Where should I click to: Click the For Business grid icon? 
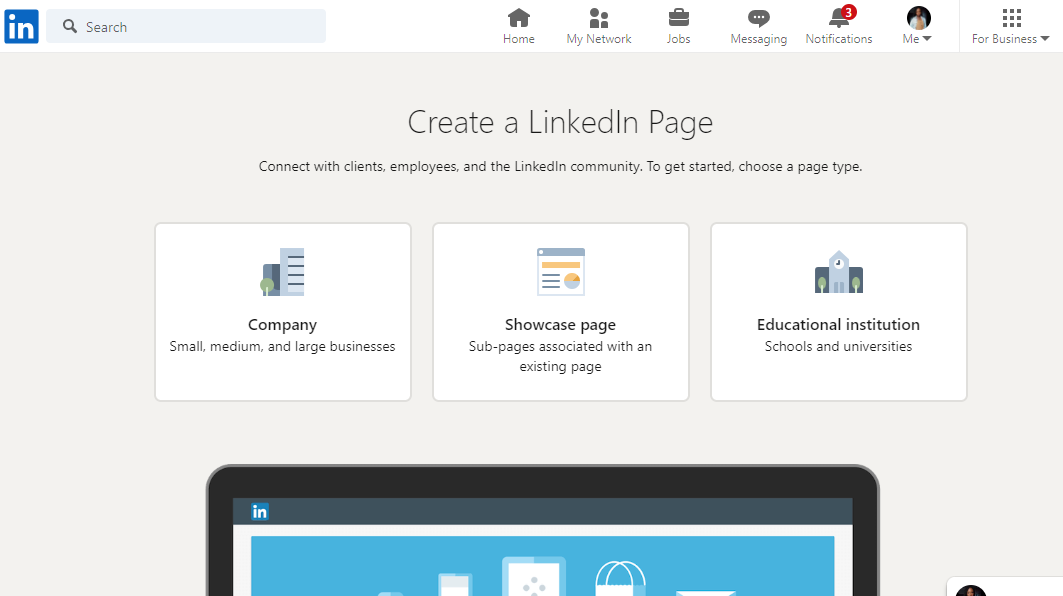coord(1010,18)
